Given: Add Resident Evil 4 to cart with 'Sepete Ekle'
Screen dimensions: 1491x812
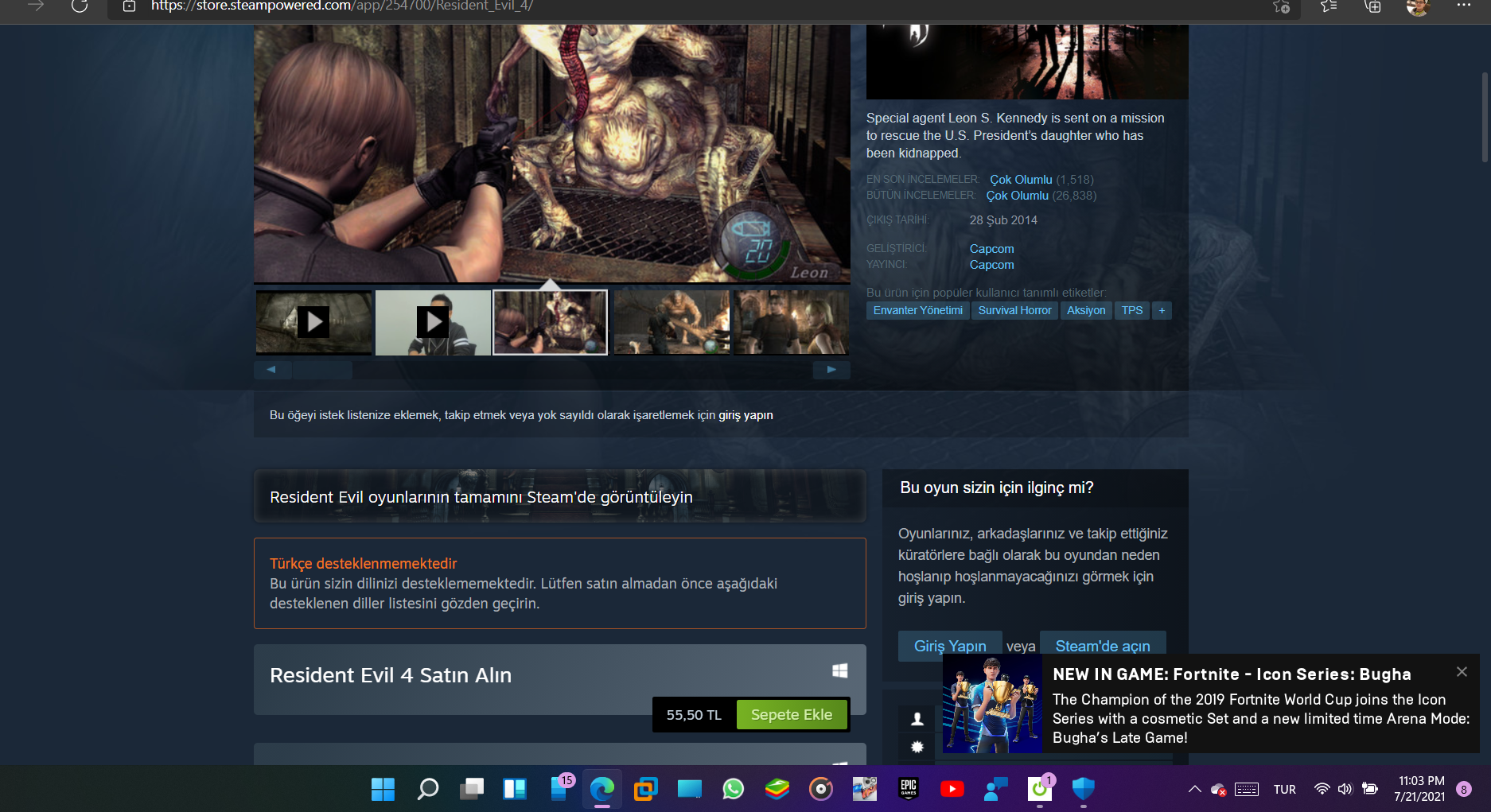Looking at the screenshot, I should 792,715.
